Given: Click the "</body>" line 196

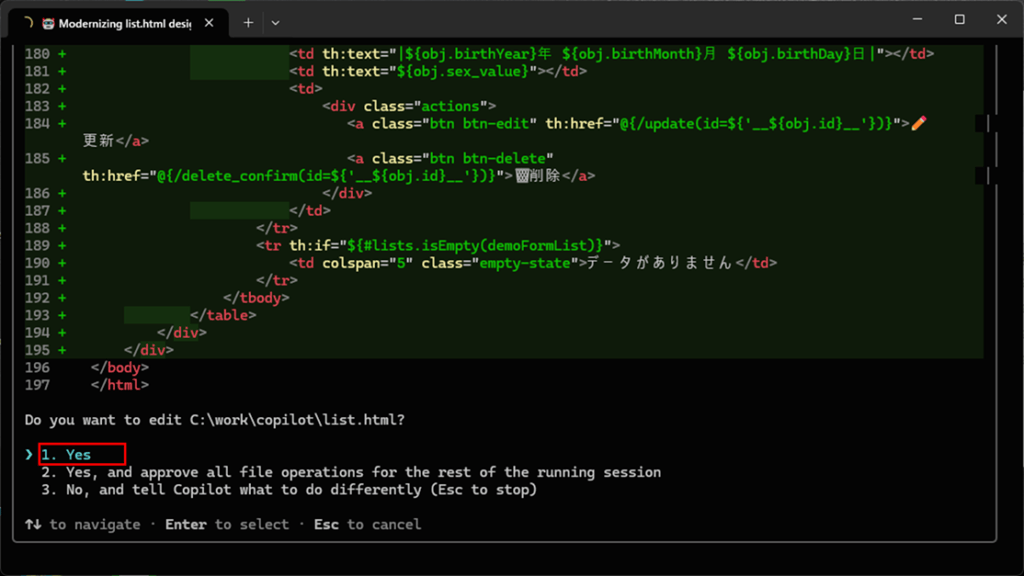Looking at the screenshot, I should tap(120, 368).
